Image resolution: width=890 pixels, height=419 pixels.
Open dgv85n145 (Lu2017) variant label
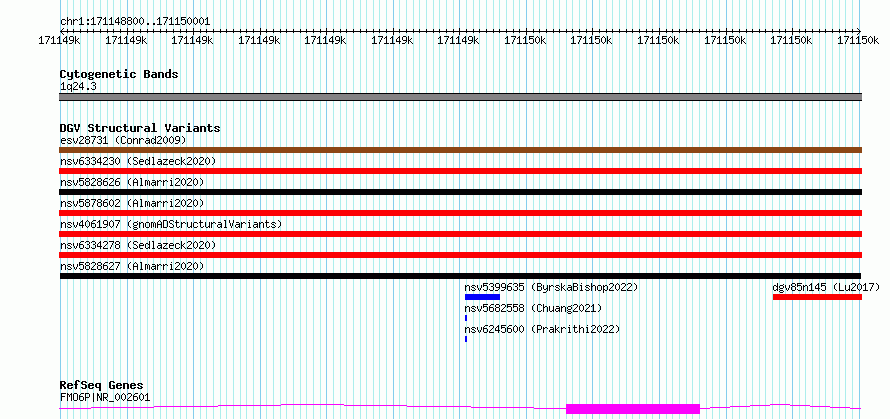coord(826,287)
